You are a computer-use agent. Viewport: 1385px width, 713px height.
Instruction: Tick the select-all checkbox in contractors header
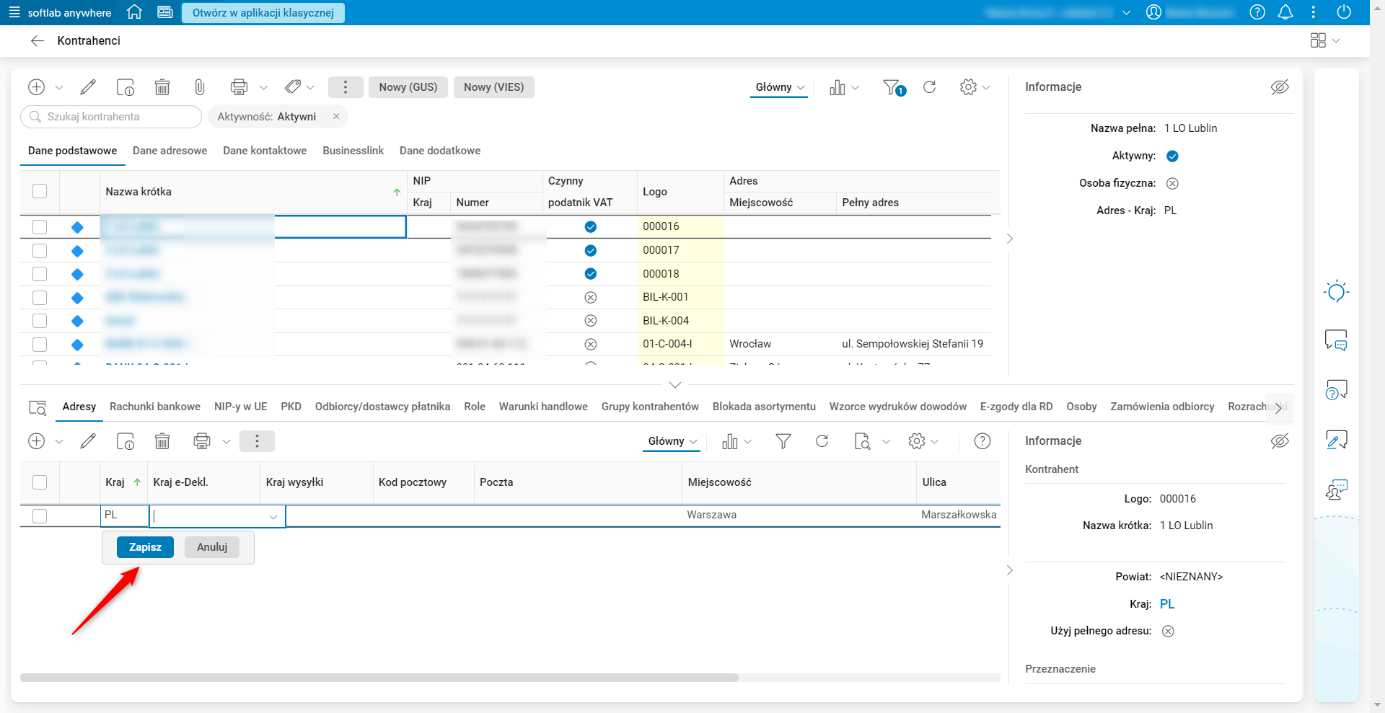[40, 191]
